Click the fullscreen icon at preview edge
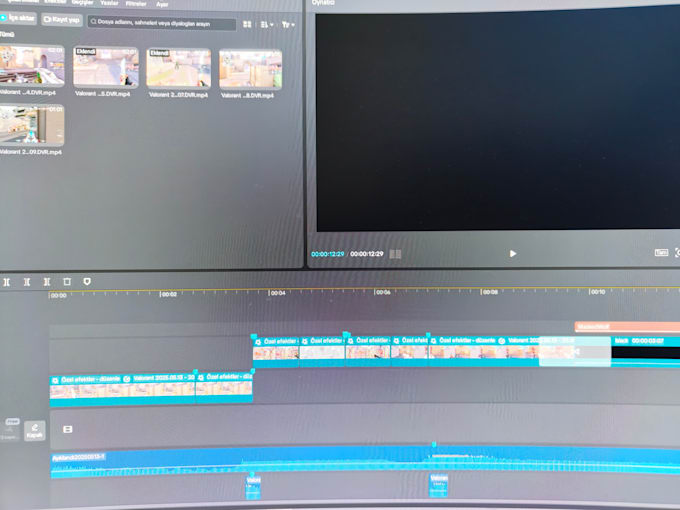 click(677, 252)
